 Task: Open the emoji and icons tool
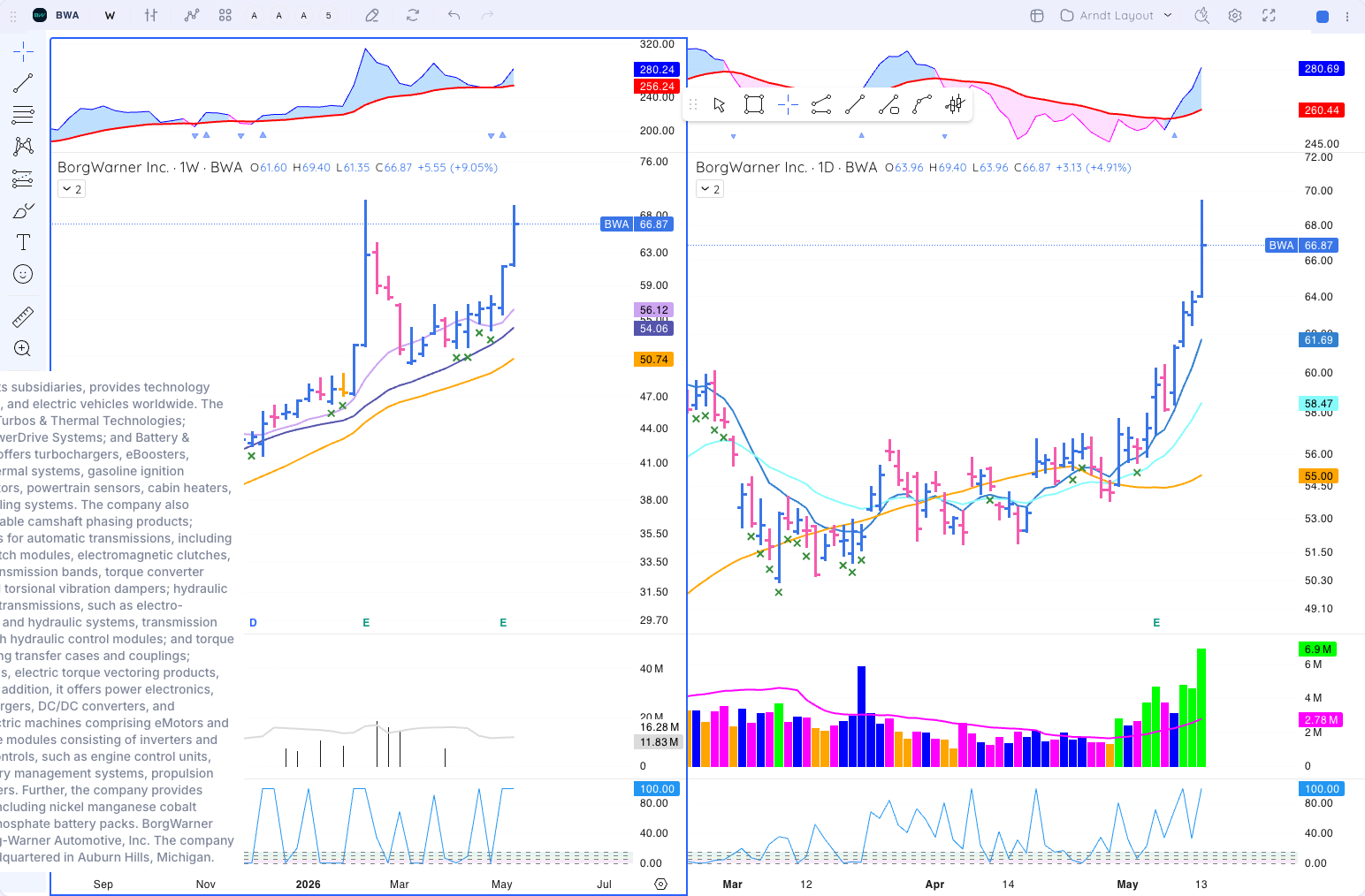tap(23, 274)
